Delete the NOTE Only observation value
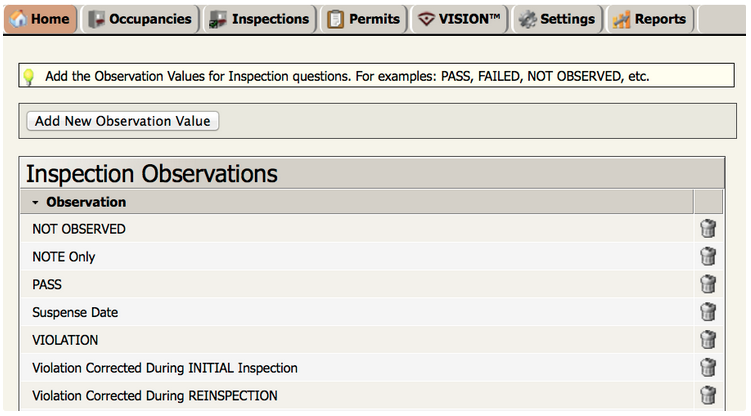This screenshot has width=751, height=416. (x=708, y=257)
